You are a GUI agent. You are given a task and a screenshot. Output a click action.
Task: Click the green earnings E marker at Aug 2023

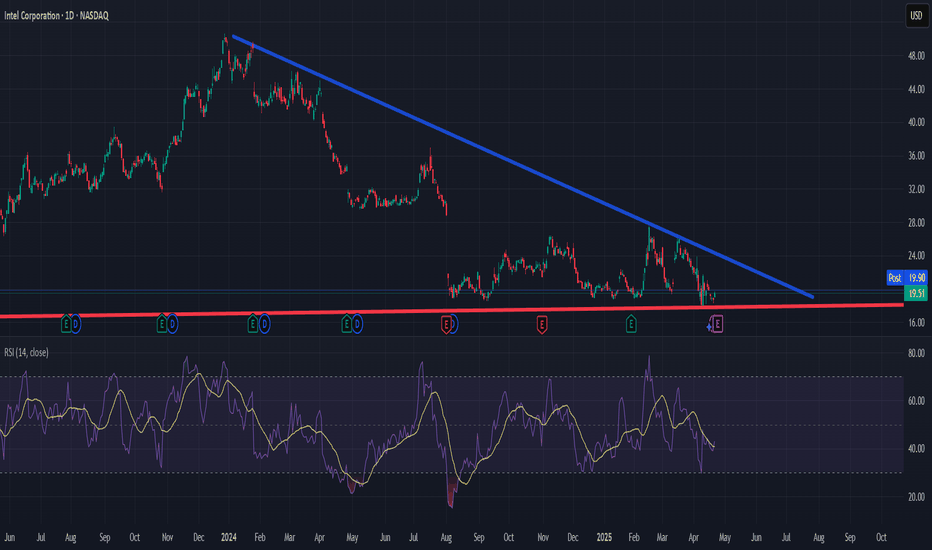click(67, 324)
